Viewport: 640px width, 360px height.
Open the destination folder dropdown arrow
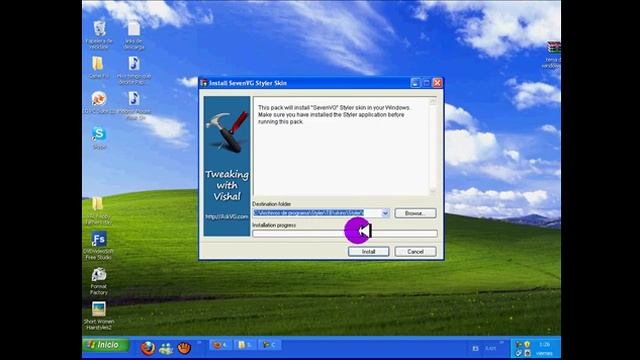pyautogui.click(x=385, y=213)
